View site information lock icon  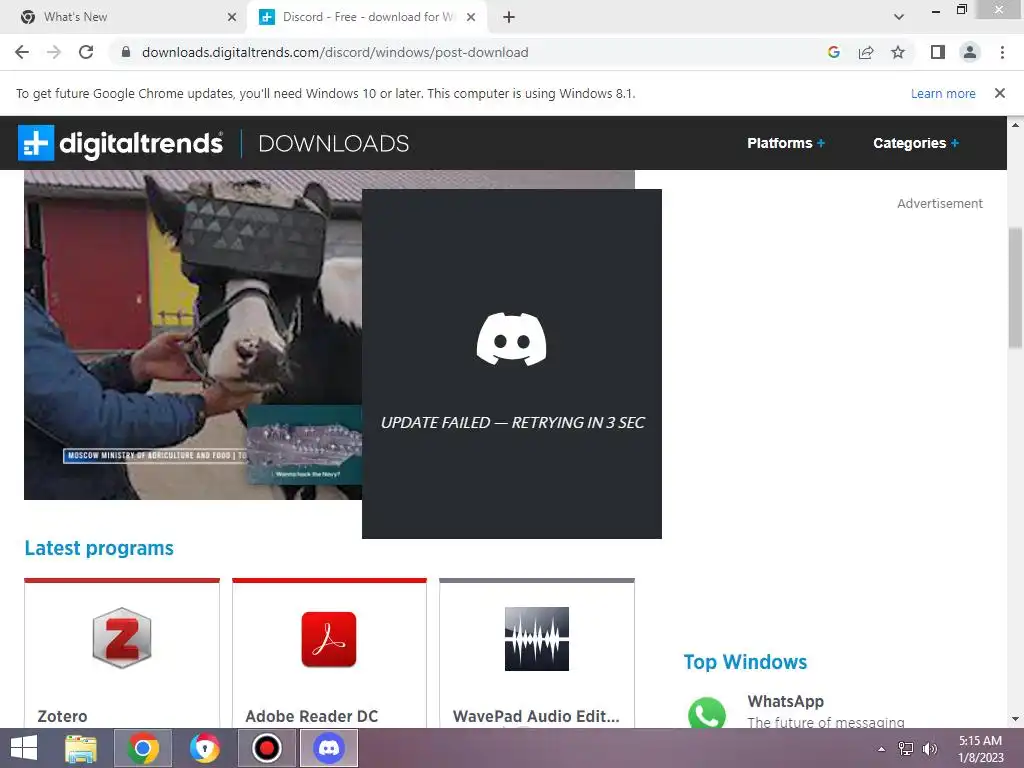126,52
